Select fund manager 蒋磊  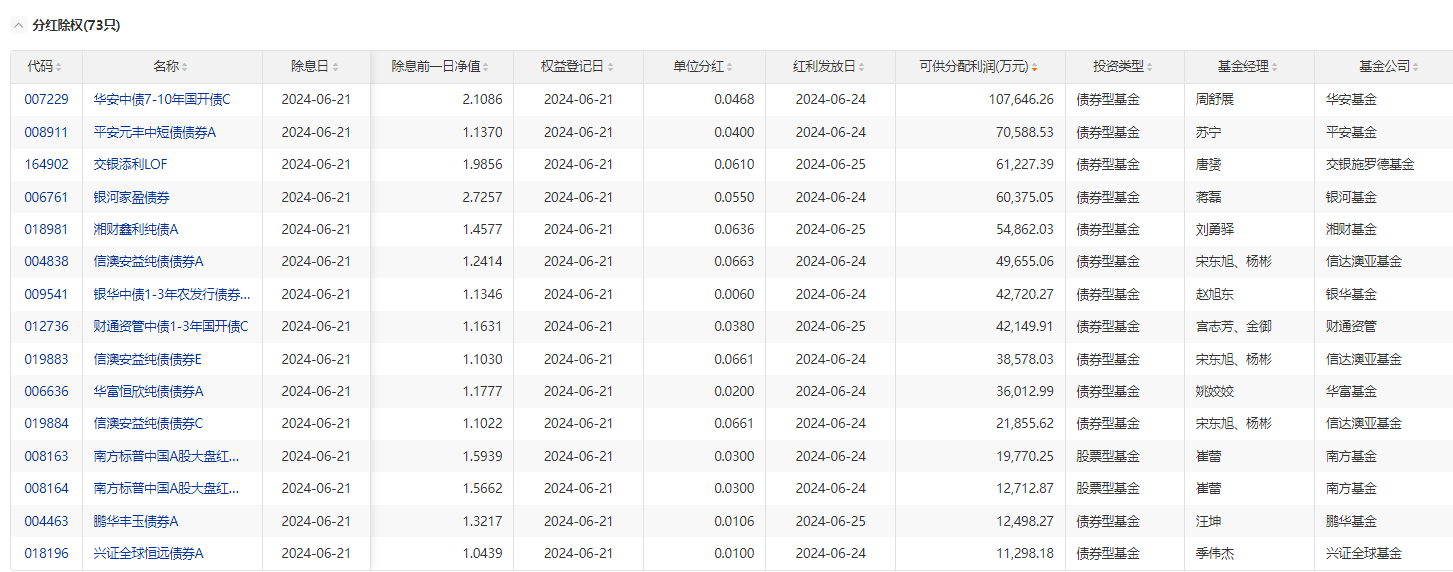[x=1209, y=197]
